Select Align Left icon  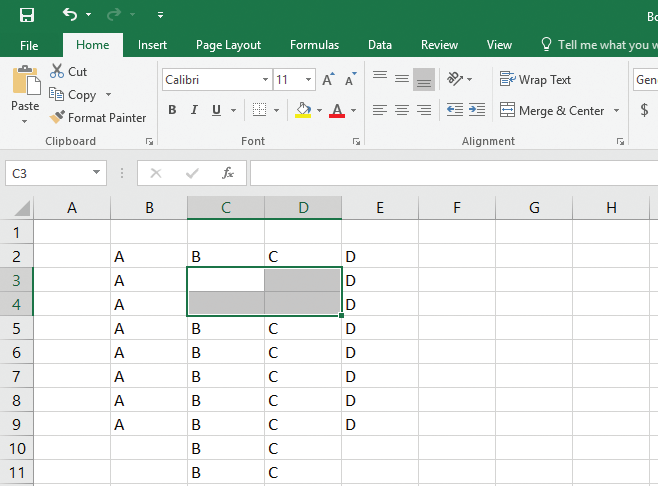point(380,110)
